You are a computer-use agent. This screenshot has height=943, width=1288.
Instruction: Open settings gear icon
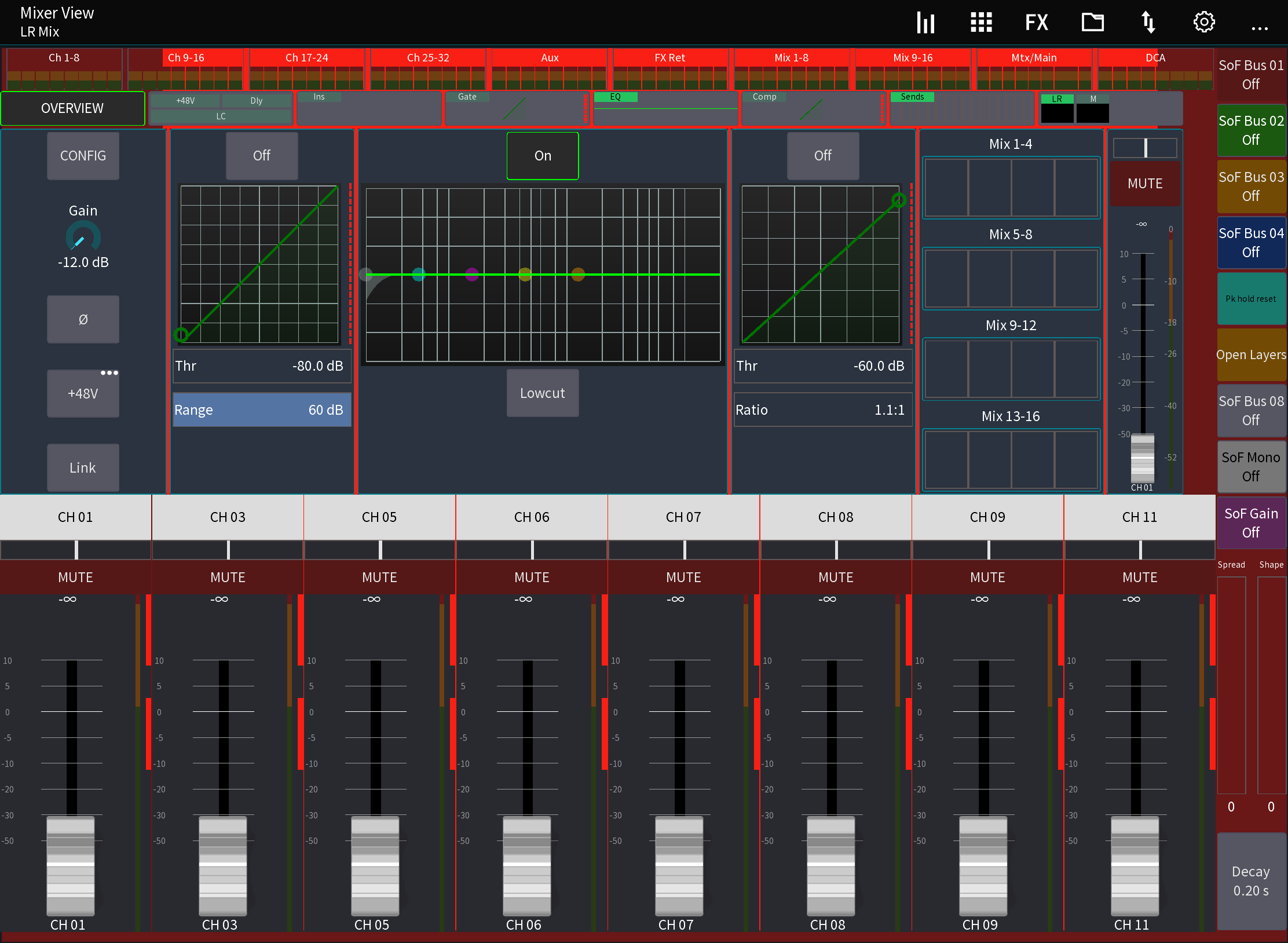tap(1203, 23)
